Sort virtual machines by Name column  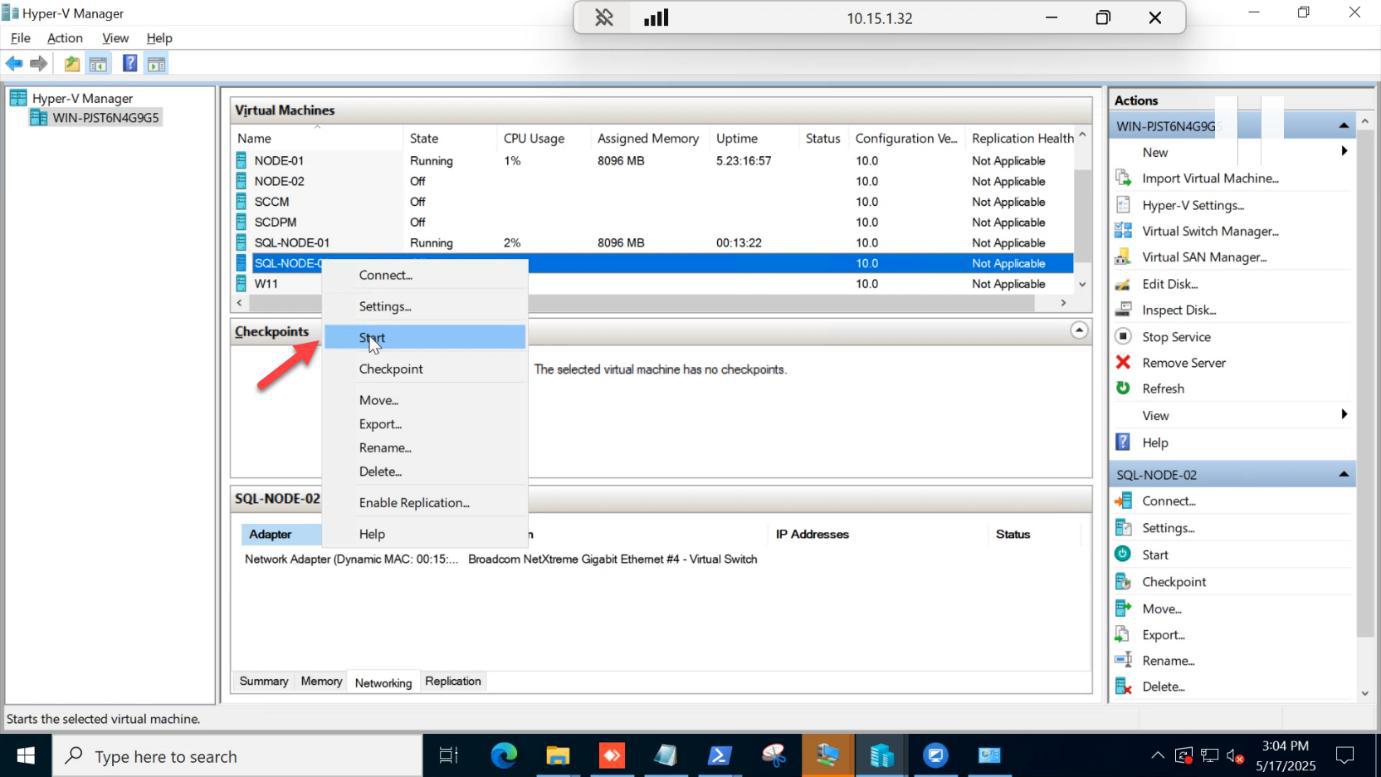[317, 138]
